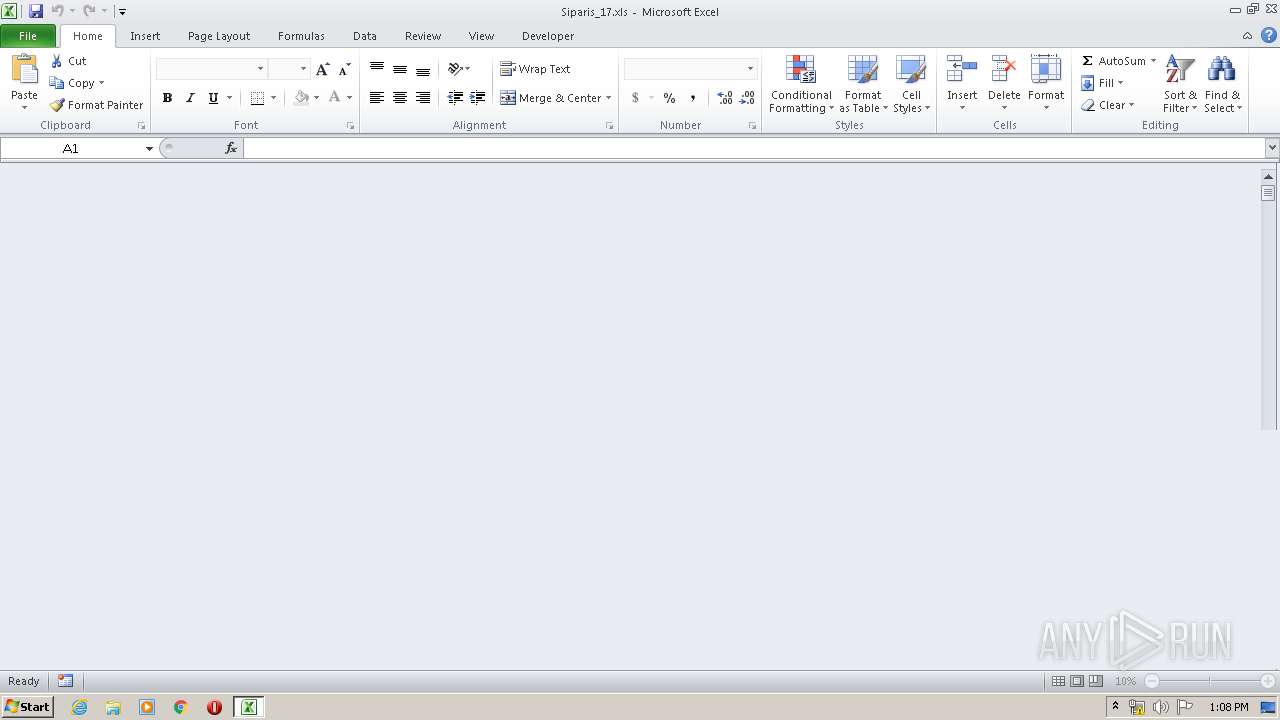This screenshot has height=720, width=1280.
Task: Expand Merge & Center dropdown arrow
Action: click(608, 98)
